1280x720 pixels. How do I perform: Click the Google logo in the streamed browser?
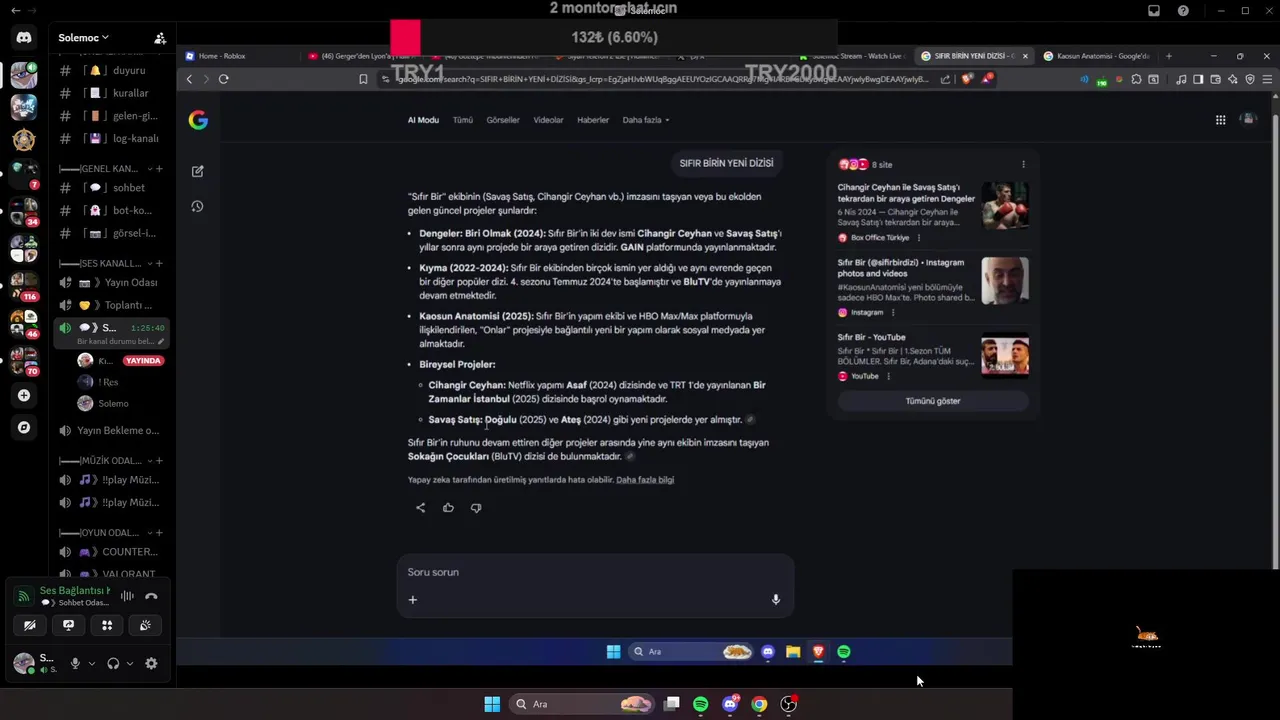pyautogui.click(x=198, y=120)
